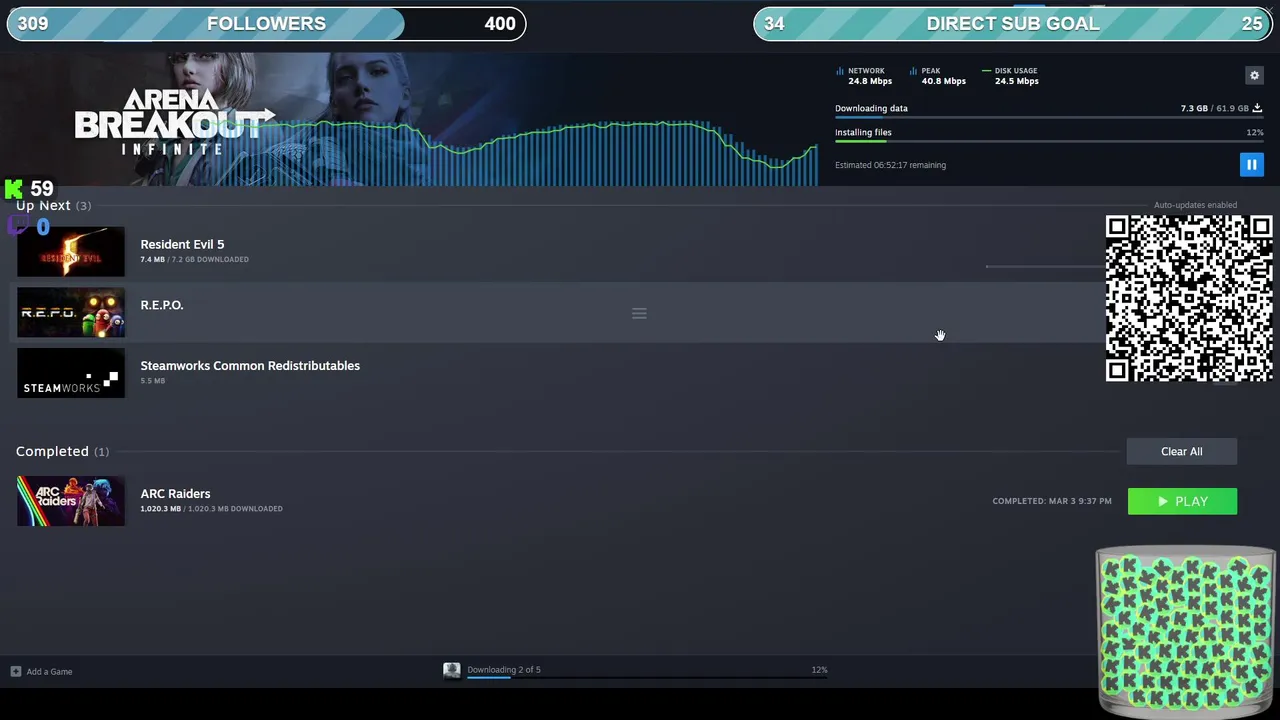Click the Downloading data progress bar

coord(1048,118)
